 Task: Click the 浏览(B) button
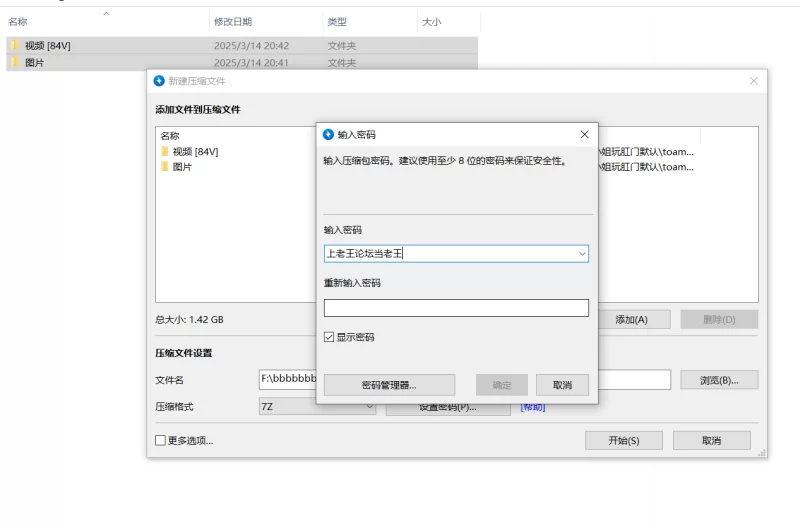coord(719,380)
